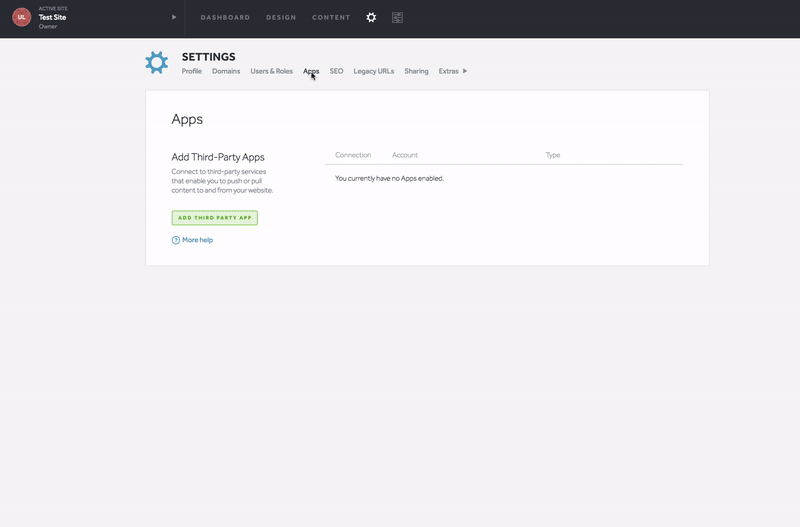Open the Design menu
Viewport: 800px width, 527px height.
click(281, 17)
